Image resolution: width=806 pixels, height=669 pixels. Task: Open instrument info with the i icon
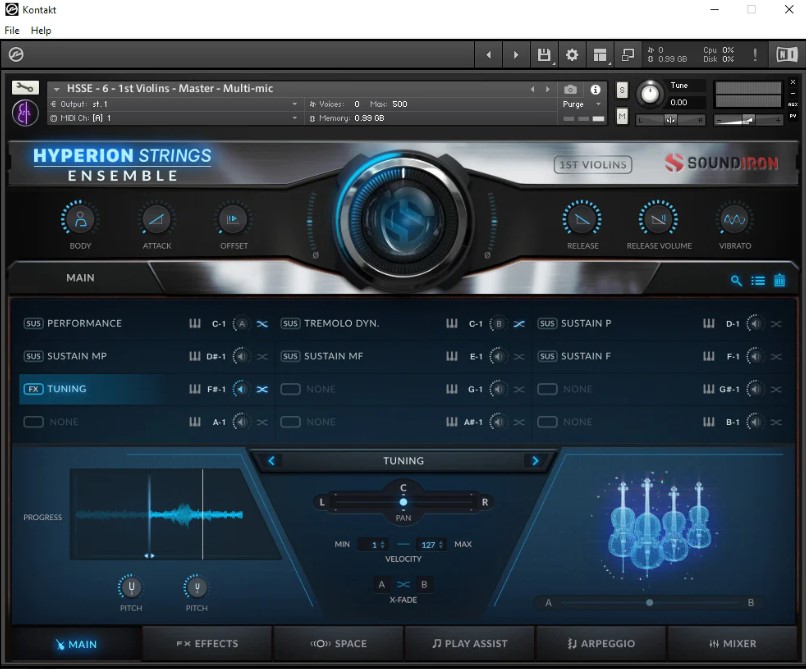595,89
